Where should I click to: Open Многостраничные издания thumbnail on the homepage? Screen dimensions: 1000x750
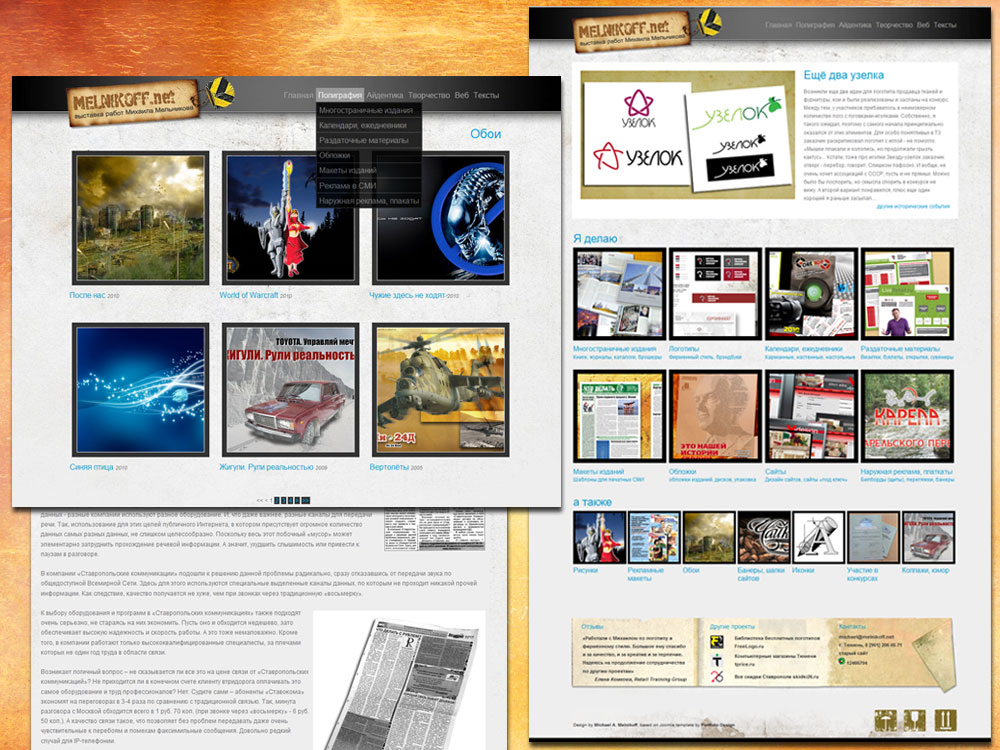click(x=619, y=294)
